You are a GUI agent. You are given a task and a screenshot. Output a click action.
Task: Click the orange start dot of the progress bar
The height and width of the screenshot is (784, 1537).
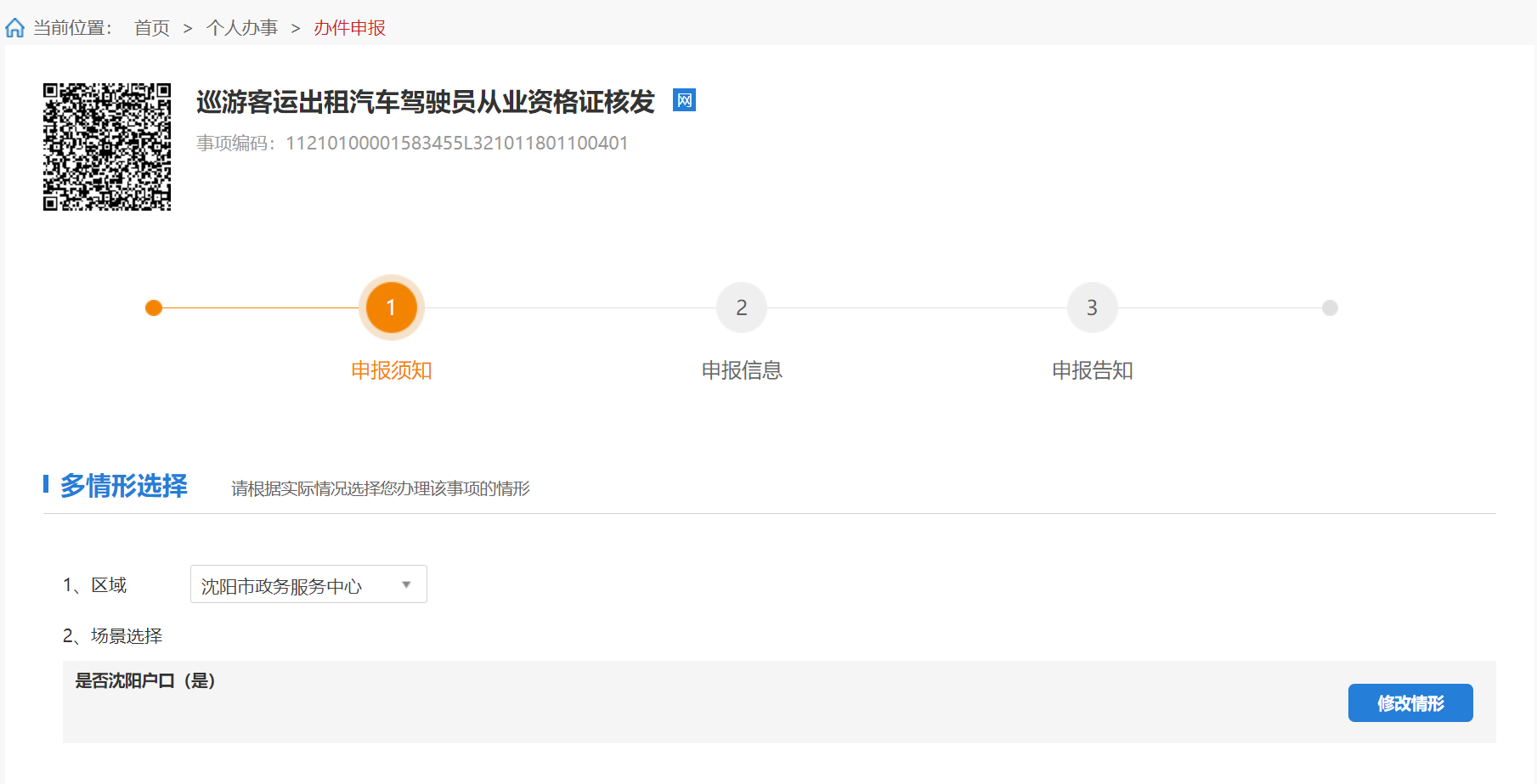coord(154,307)
